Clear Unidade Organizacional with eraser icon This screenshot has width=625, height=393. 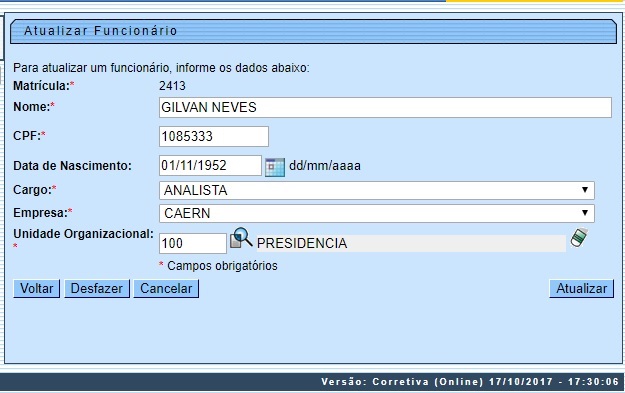pos(579,238)
